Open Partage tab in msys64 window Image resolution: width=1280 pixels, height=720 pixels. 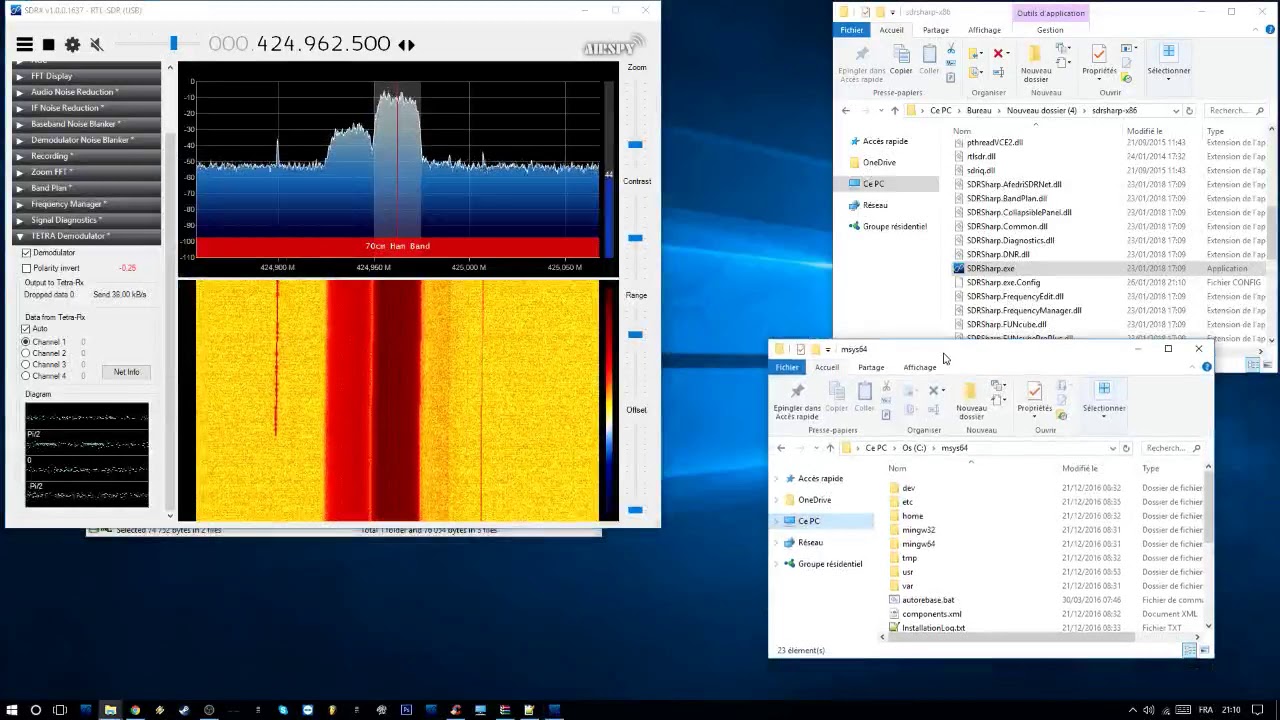click(x=871, y=367)
